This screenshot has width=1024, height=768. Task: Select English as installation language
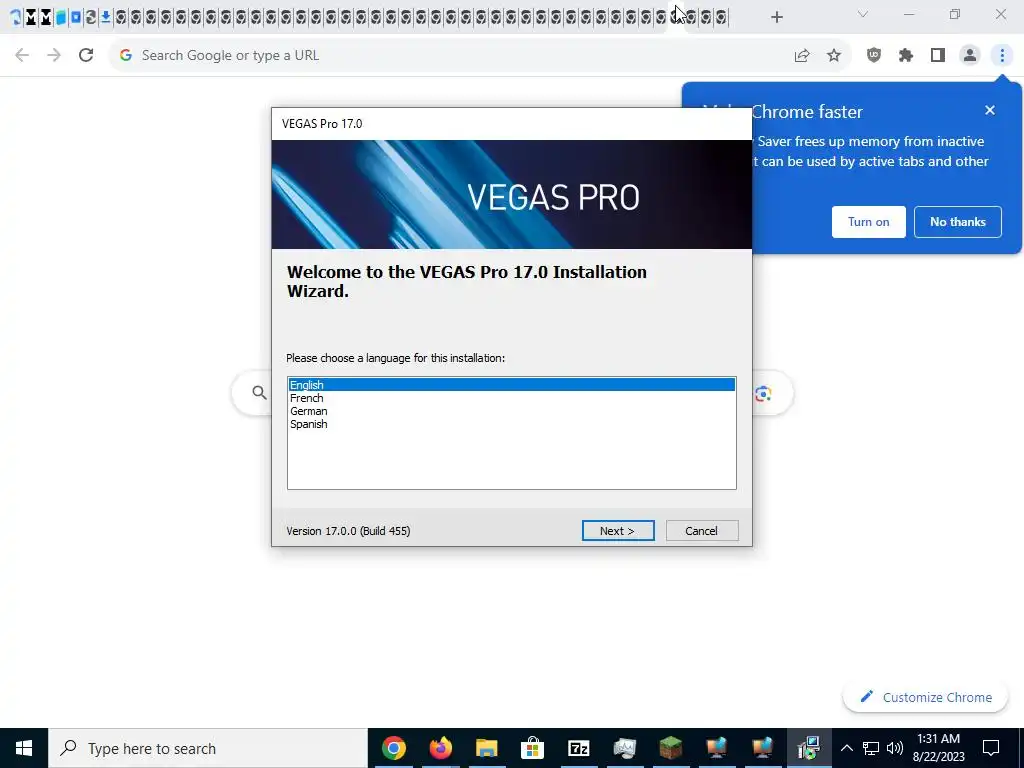coord(511,385)
